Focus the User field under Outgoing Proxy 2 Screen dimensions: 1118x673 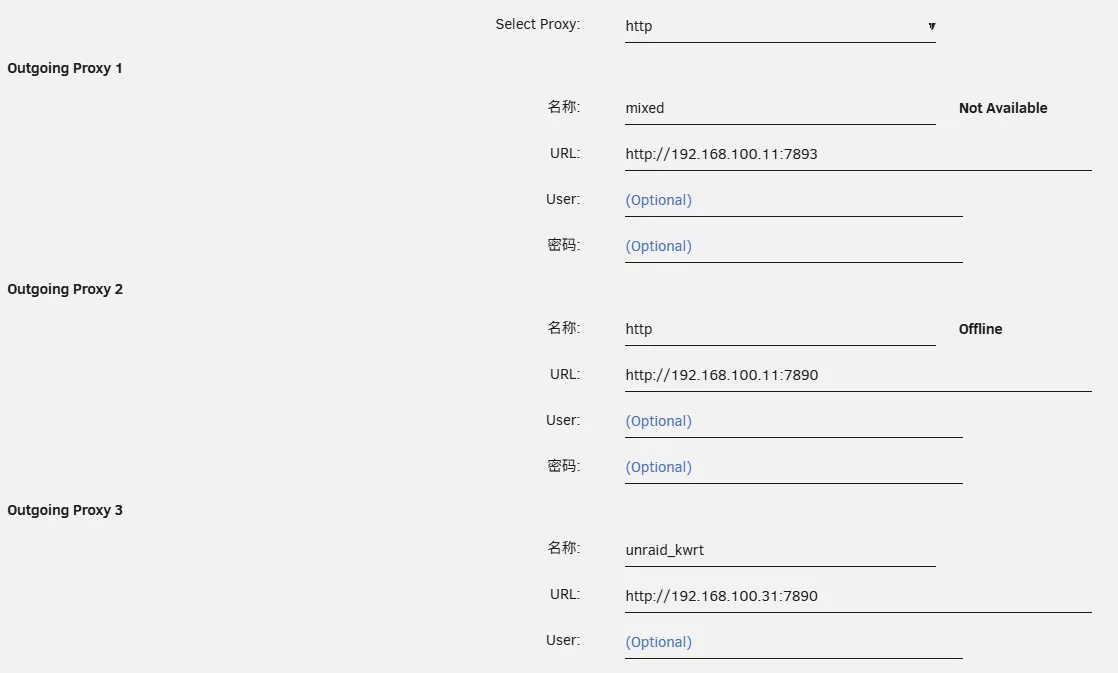[x=793, y=421]
